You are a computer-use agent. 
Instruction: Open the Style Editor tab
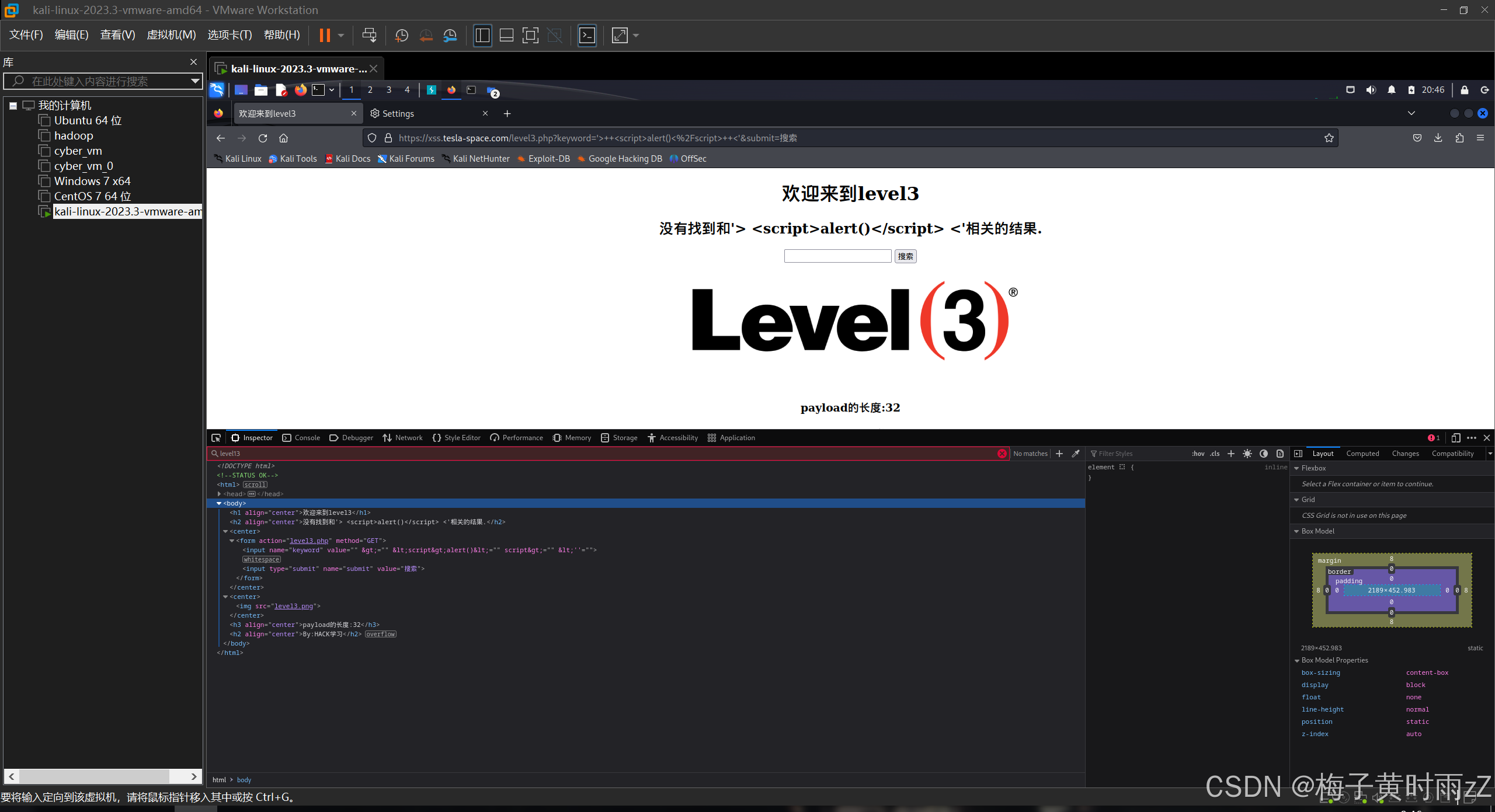[x=457, y=438]
